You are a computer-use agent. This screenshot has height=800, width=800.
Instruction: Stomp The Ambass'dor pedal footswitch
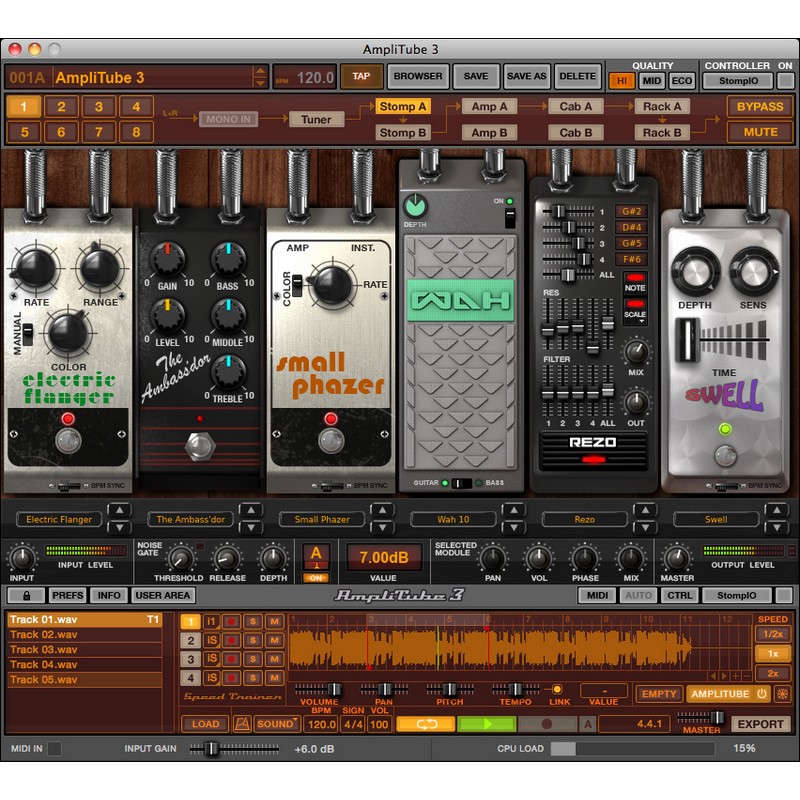(199, 446)
